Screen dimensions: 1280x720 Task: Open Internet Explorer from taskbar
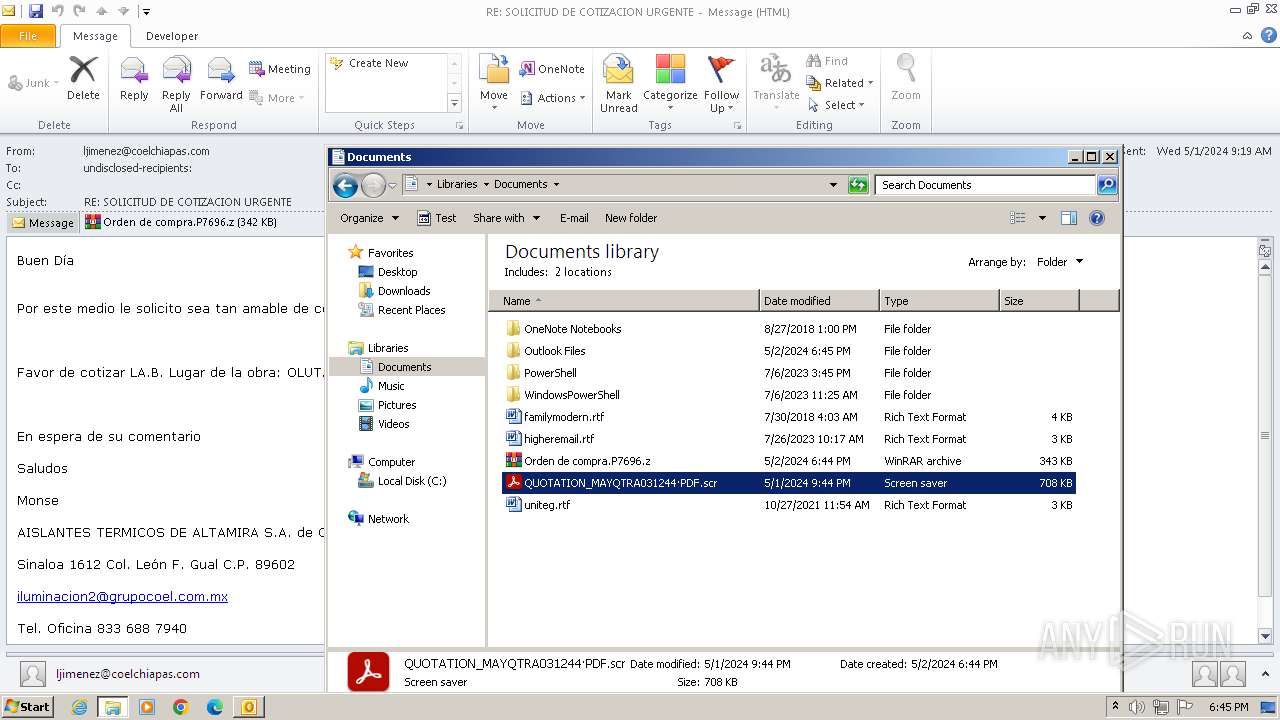[79, 707]
